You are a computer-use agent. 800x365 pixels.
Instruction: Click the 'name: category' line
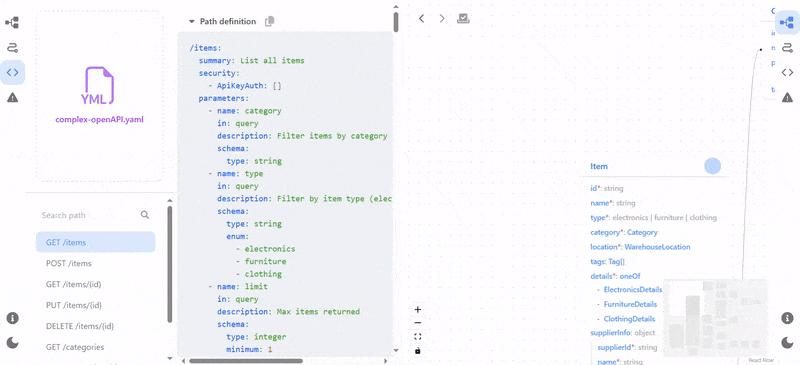pos(244,111)
